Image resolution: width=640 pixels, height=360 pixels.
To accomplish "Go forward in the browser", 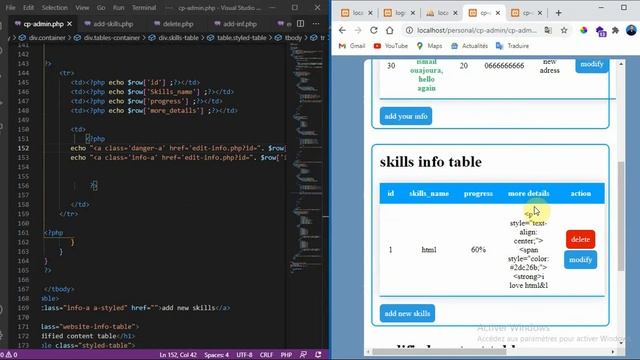I will 358,30.
